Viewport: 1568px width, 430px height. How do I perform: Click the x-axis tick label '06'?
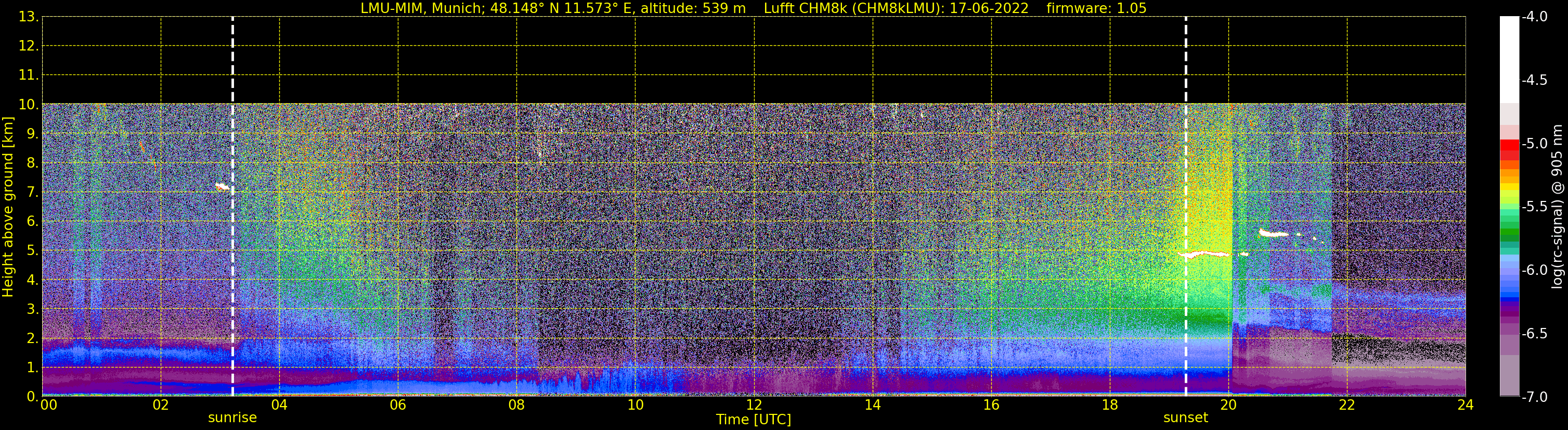(398, 404)
